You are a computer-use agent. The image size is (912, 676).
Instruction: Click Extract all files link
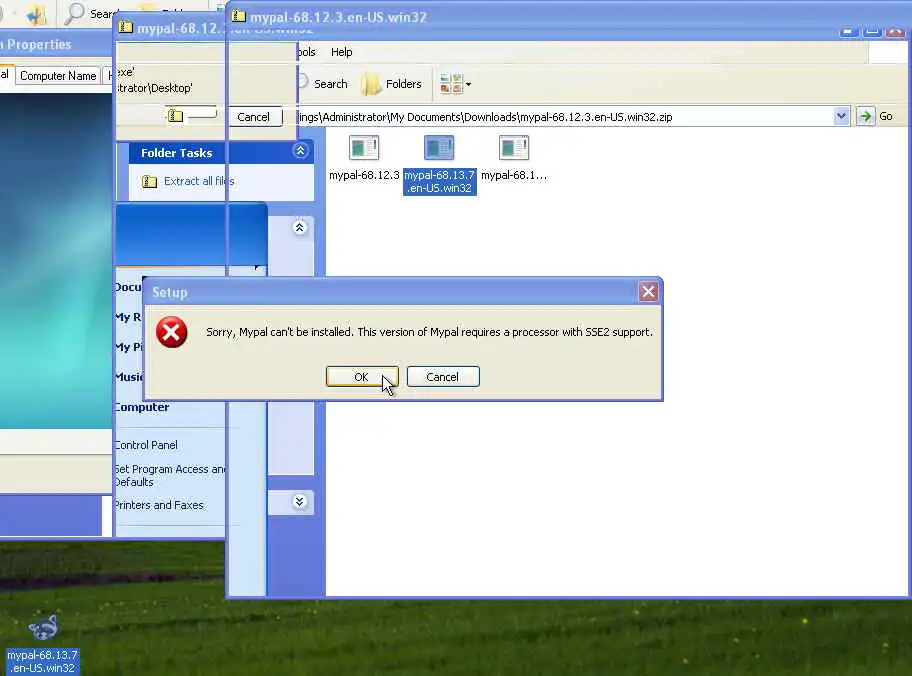coord(199,182)
